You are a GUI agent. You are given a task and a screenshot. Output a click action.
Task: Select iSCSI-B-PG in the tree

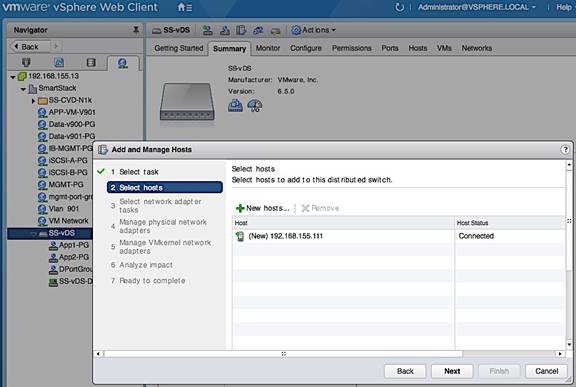(63, 172)
